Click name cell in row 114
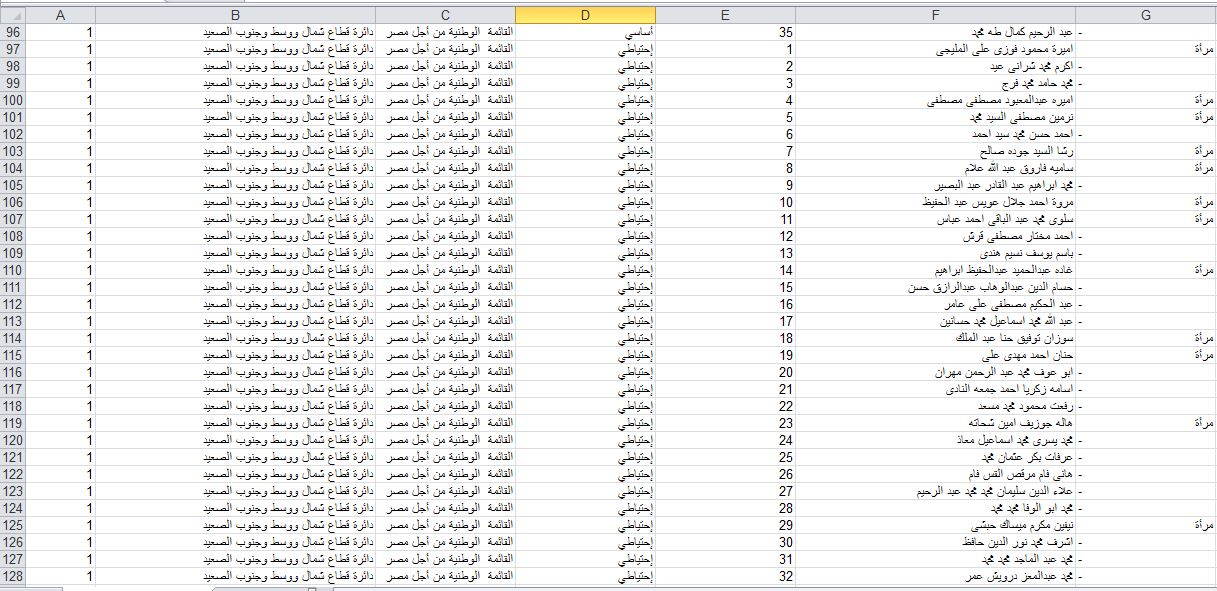 (935, 338)
